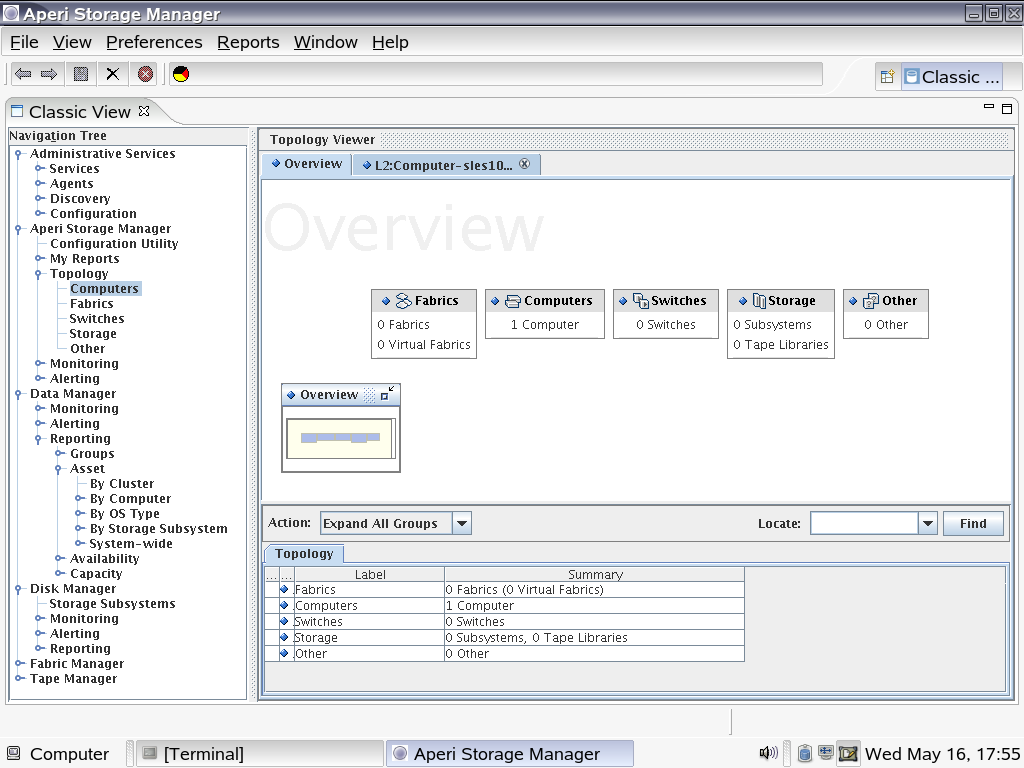Image resolution: width=1024 pixels, height=768 pixels.
Task: Open the Locate dropdown arrow
Action: tap(928, 523)
